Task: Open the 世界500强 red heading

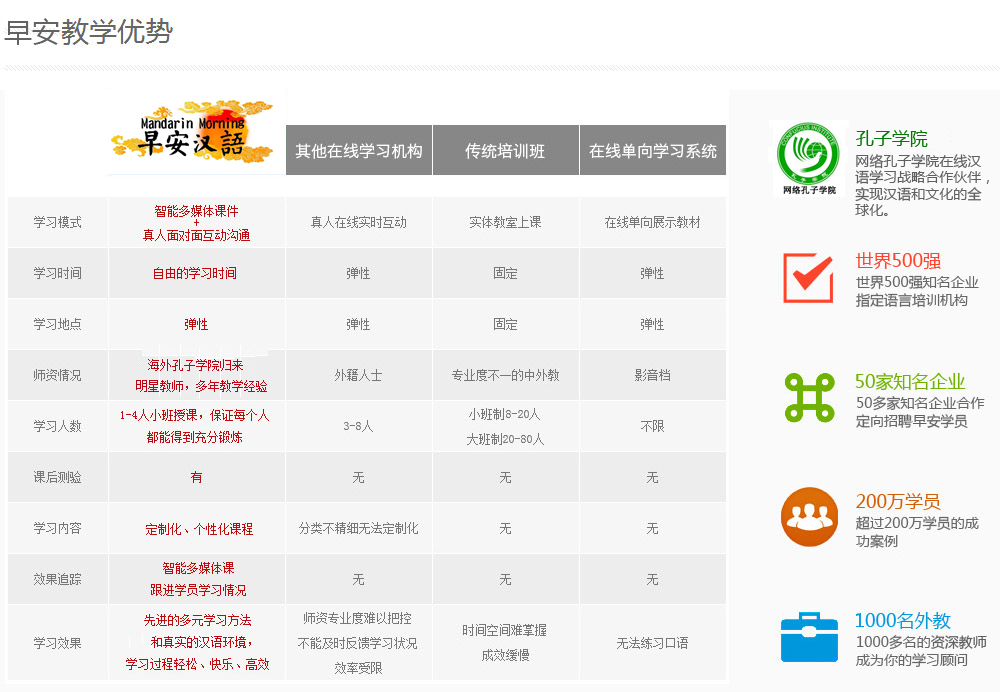Action: point(898,261)
